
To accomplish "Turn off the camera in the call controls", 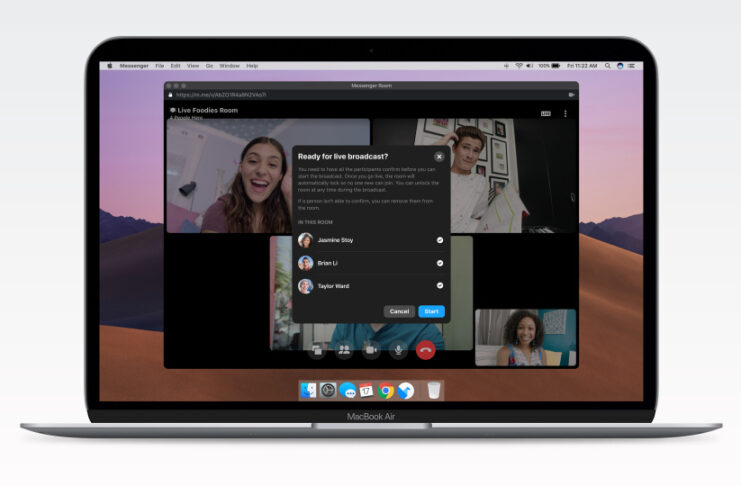I will point(371,350).
